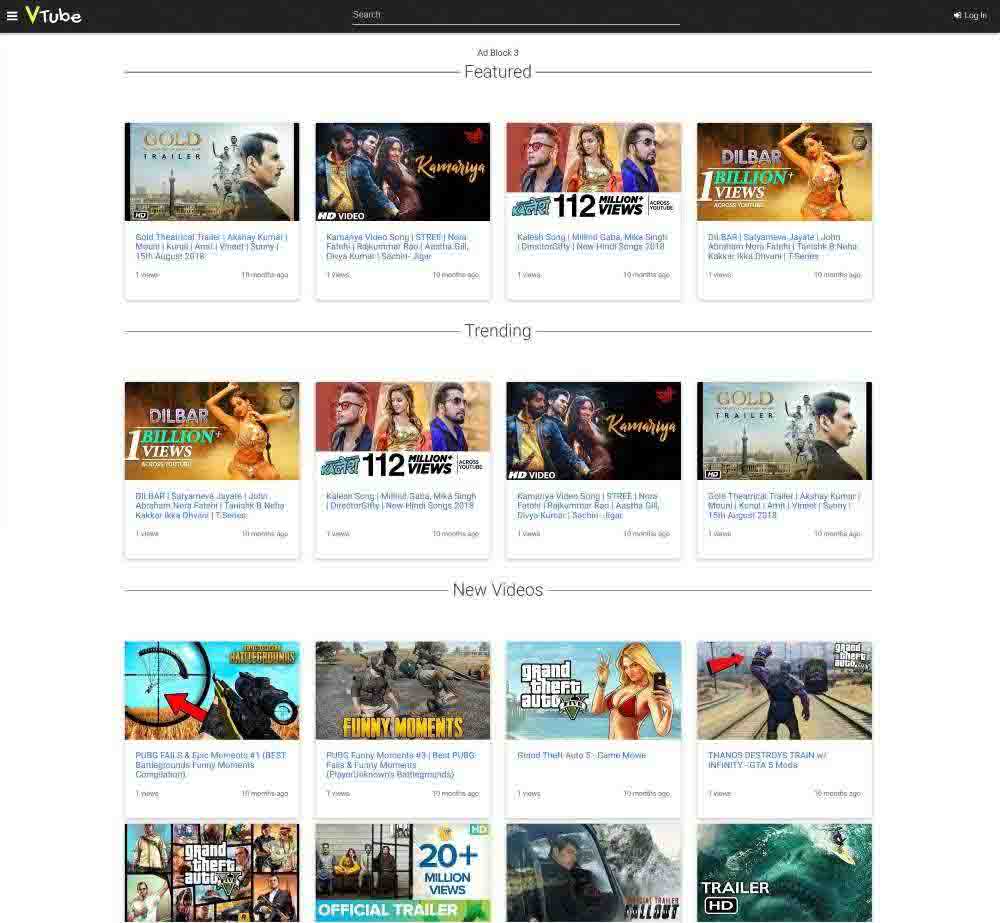Click the Trending section heading
This screenshot has height=923, width=1000.
pos(497,330)
